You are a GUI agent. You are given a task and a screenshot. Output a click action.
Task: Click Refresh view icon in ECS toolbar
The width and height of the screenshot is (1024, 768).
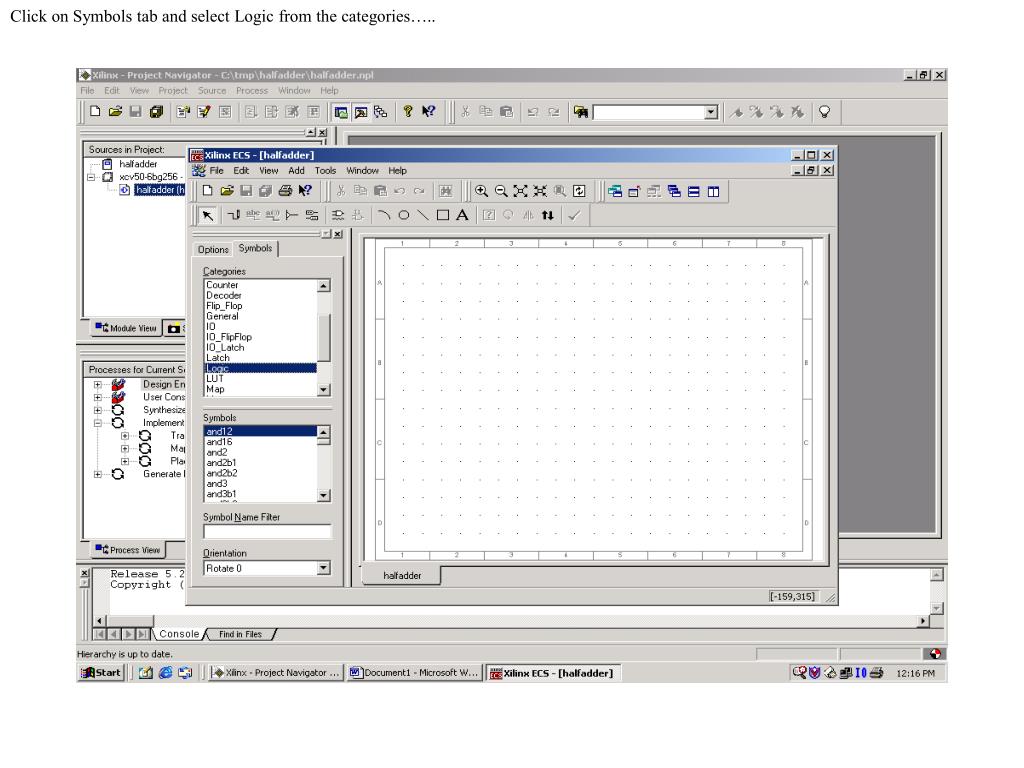point(579,191)
